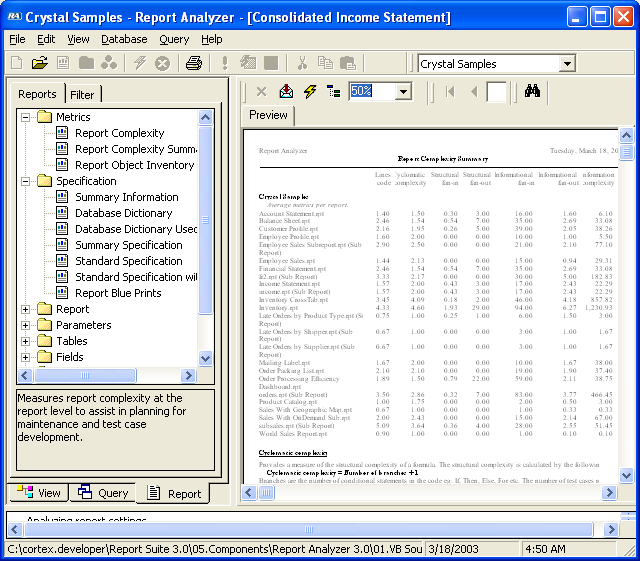This screenshot has height=561, width=640.
Task: Click the hatched pencil icon after exclamation
Action: (248, 63)
